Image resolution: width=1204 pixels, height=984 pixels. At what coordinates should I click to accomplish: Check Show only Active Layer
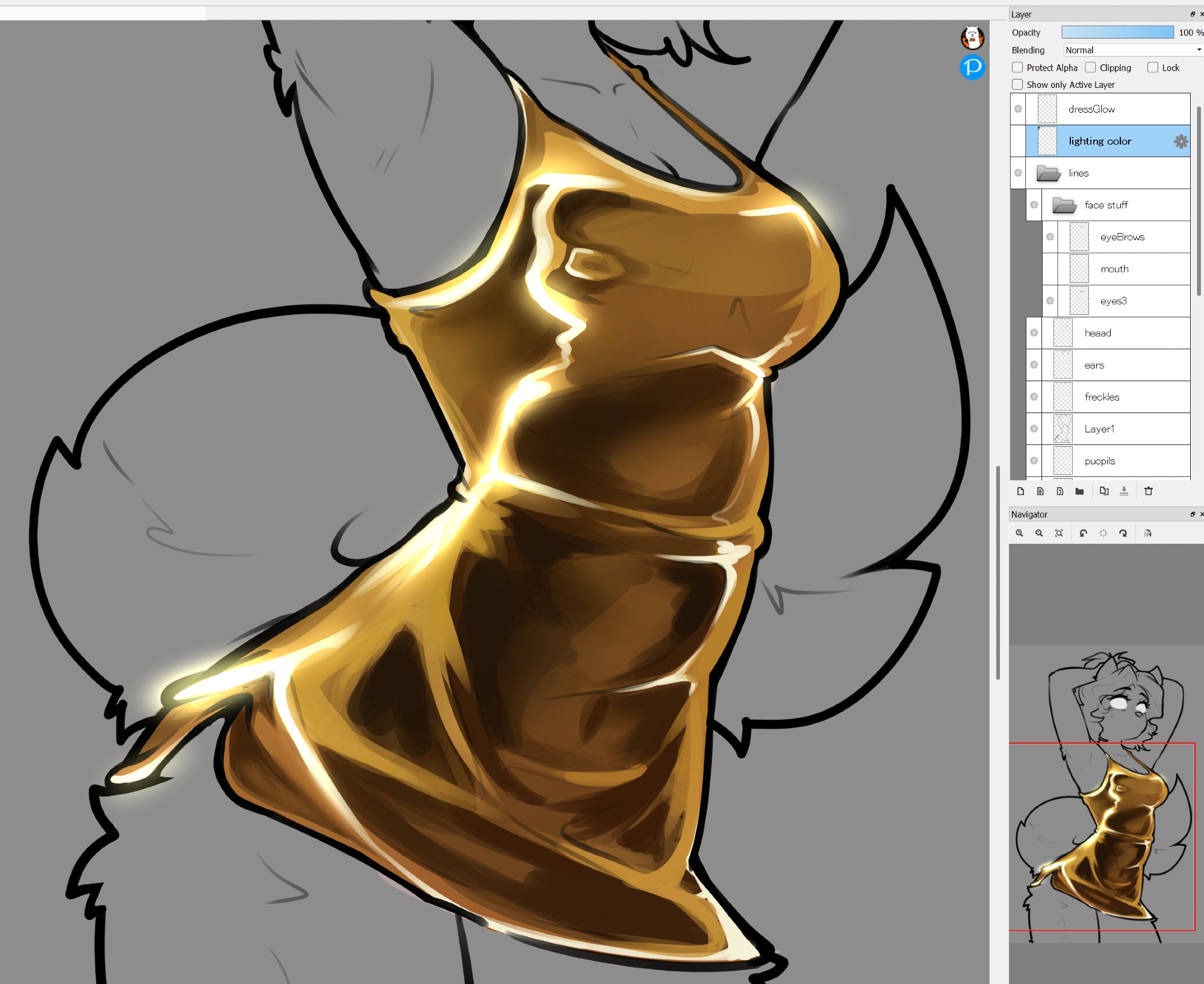pos(1017,84)
